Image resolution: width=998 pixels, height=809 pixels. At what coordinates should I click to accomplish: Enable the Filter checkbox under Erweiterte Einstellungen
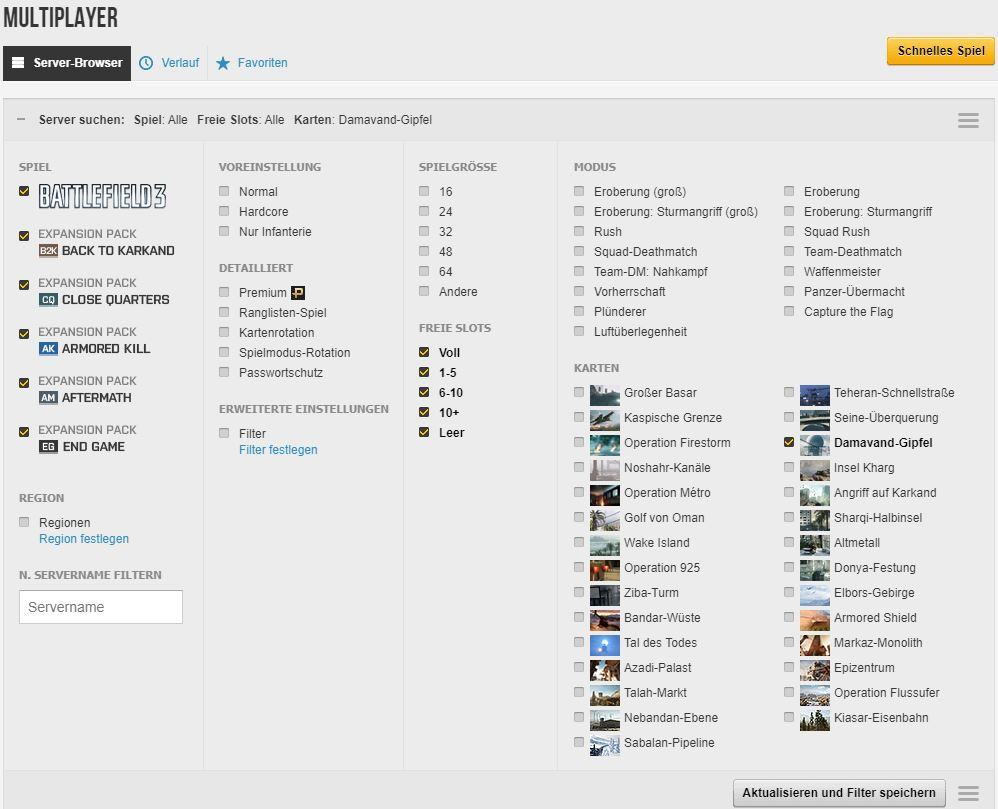pyautogui.click(x=224, y=433)
